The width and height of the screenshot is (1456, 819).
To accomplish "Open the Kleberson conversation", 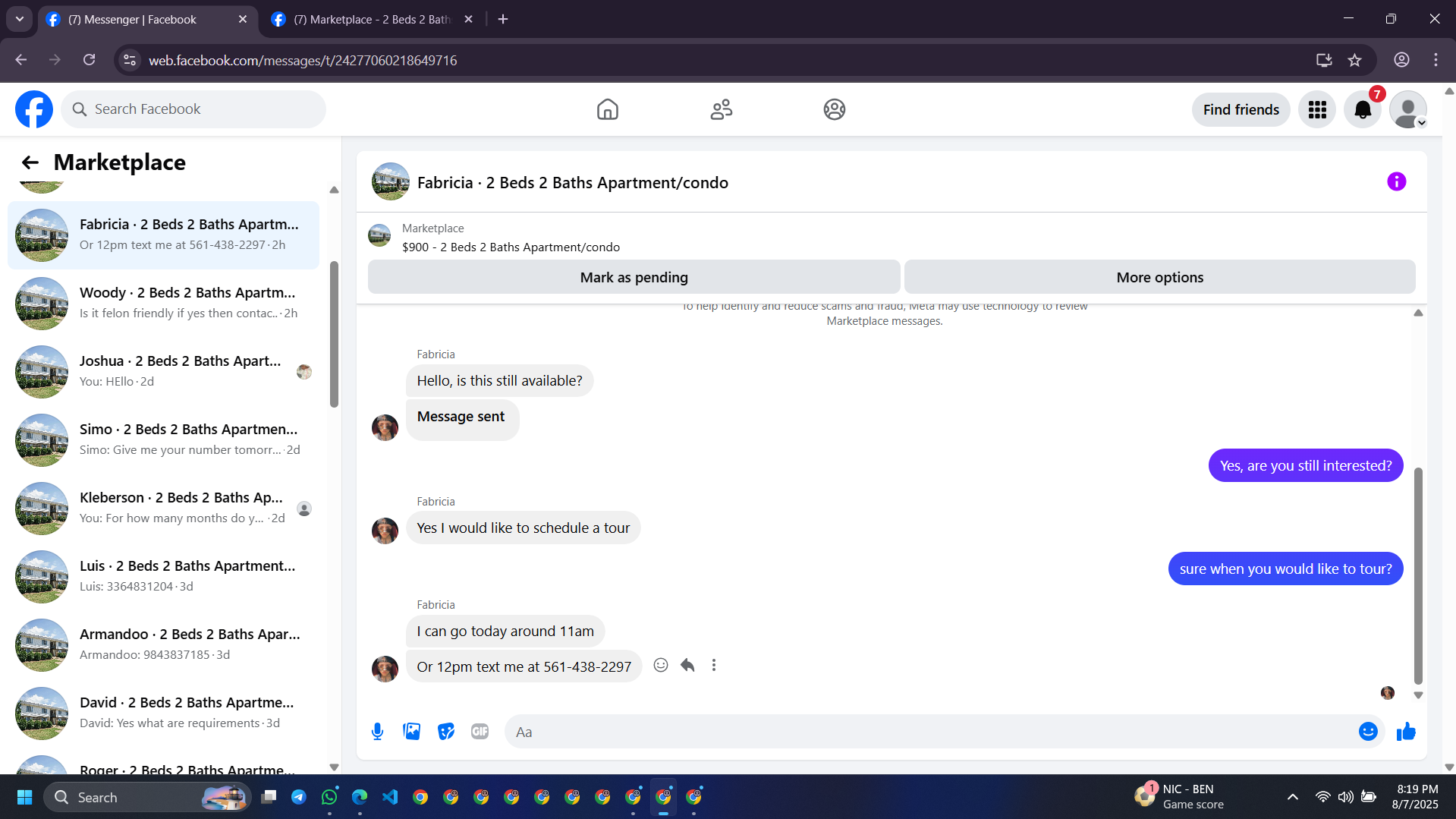I will pyautogui.click(x=163, y=509).
